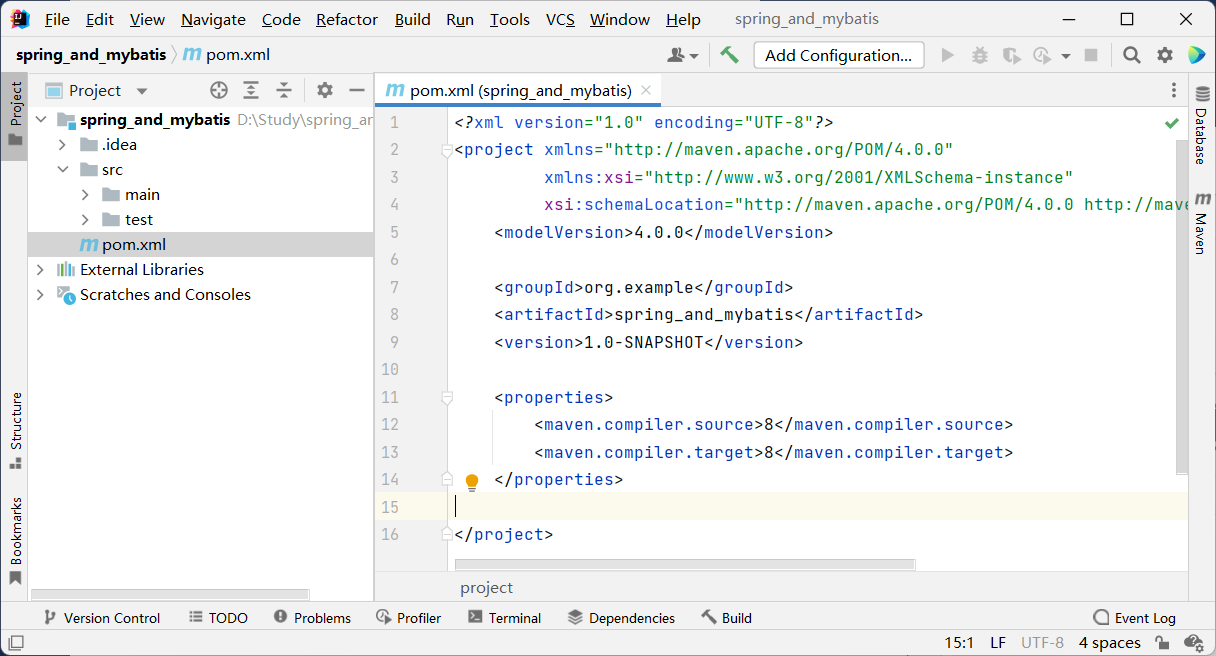Toggle the Bookmarks tool window side tab

click(x=15, y=541)
